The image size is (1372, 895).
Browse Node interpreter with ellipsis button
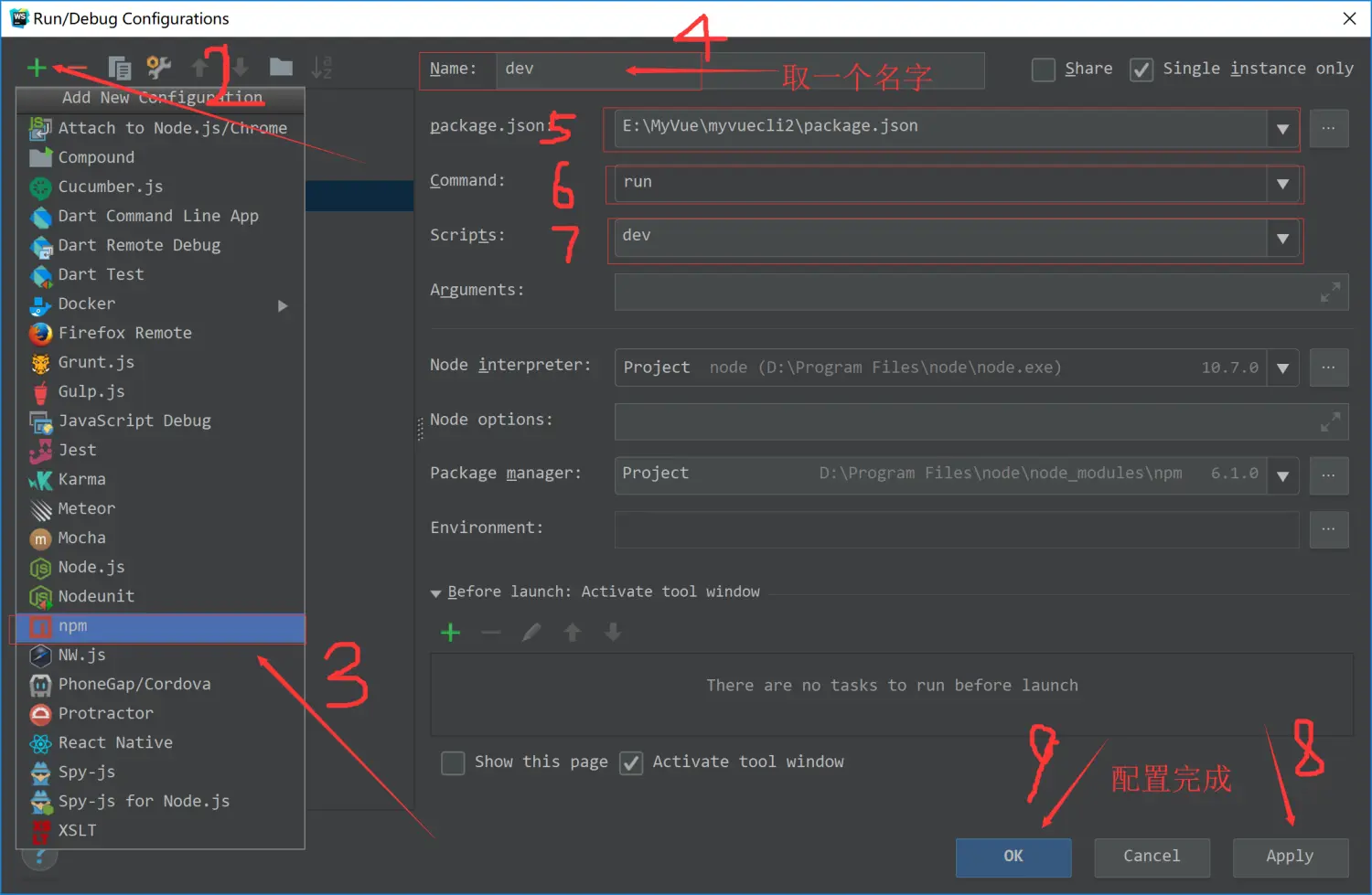pos(1329,368)
